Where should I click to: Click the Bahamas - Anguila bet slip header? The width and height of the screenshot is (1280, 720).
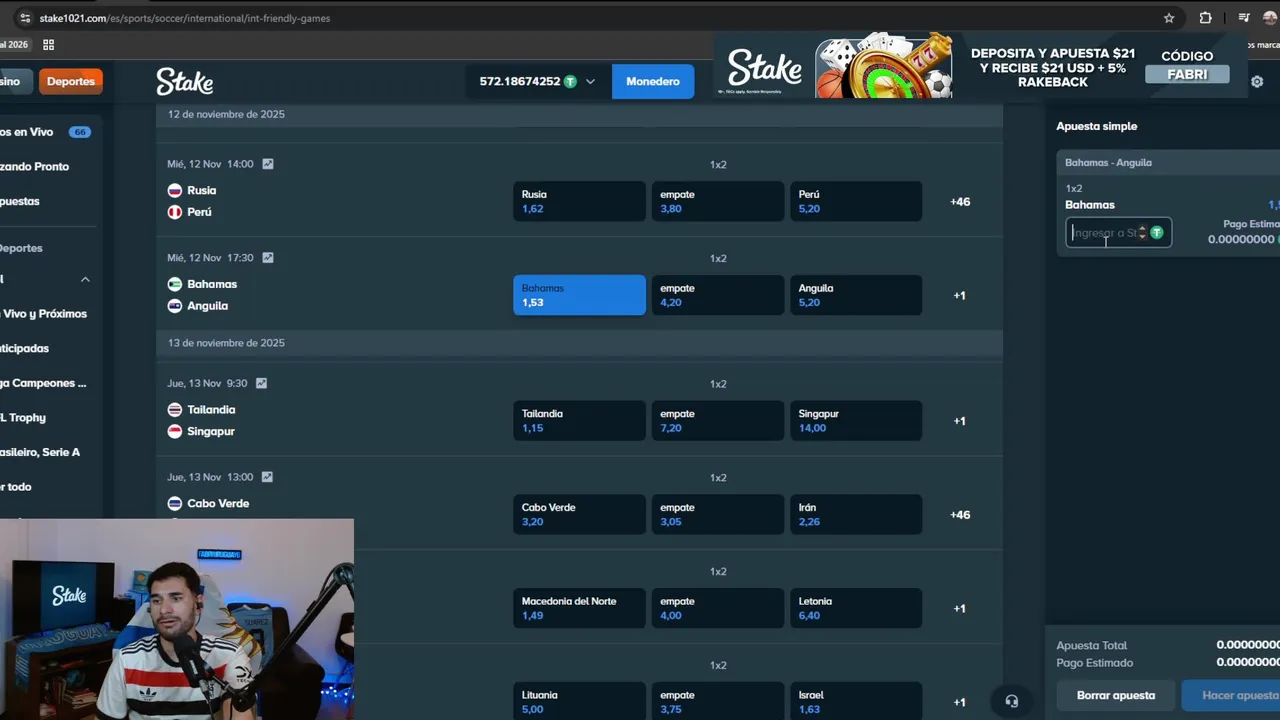1168,163
